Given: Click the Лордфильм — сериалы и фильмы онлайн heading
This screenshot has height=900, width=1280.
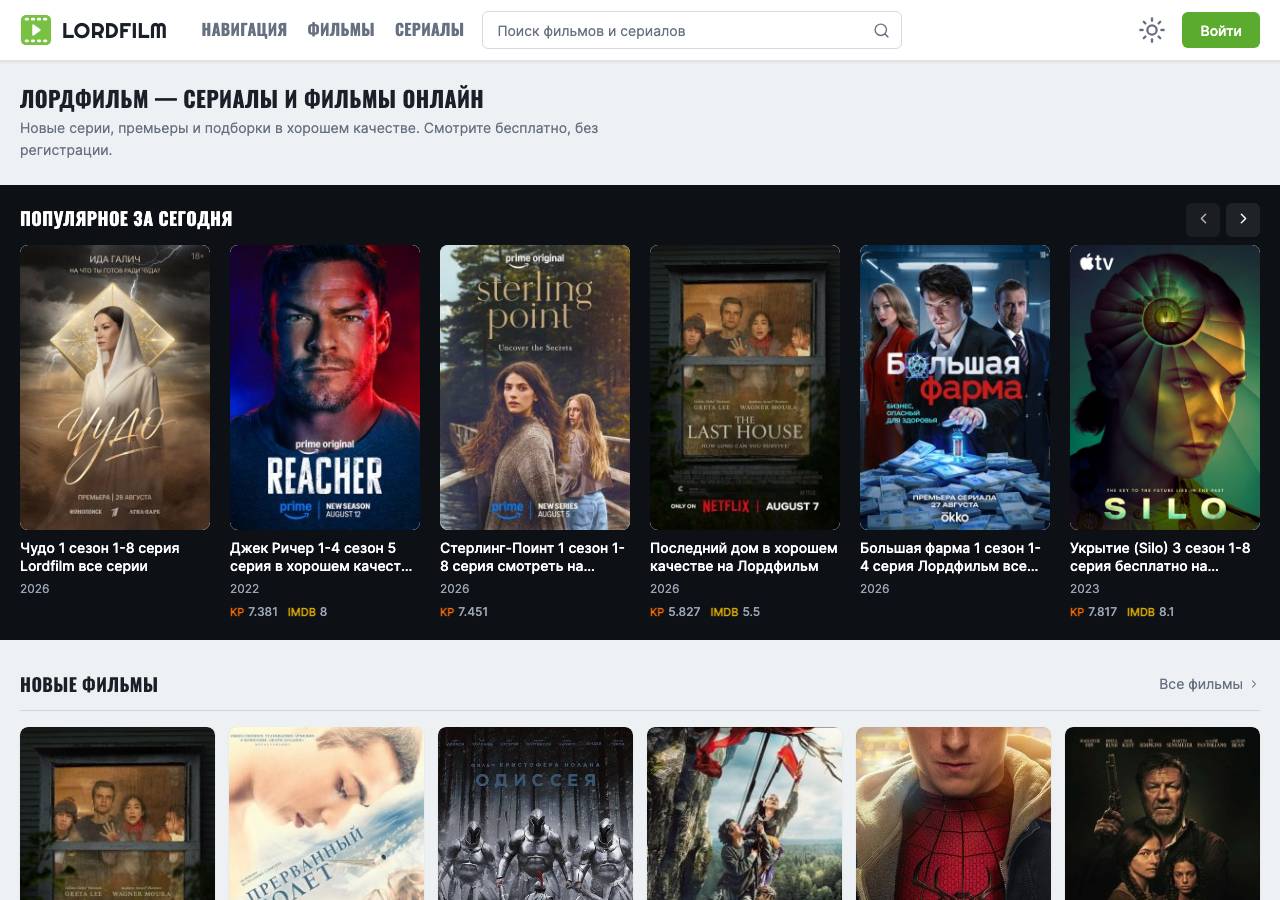Looking at the screenshot, I should click(x=252, y=99).
